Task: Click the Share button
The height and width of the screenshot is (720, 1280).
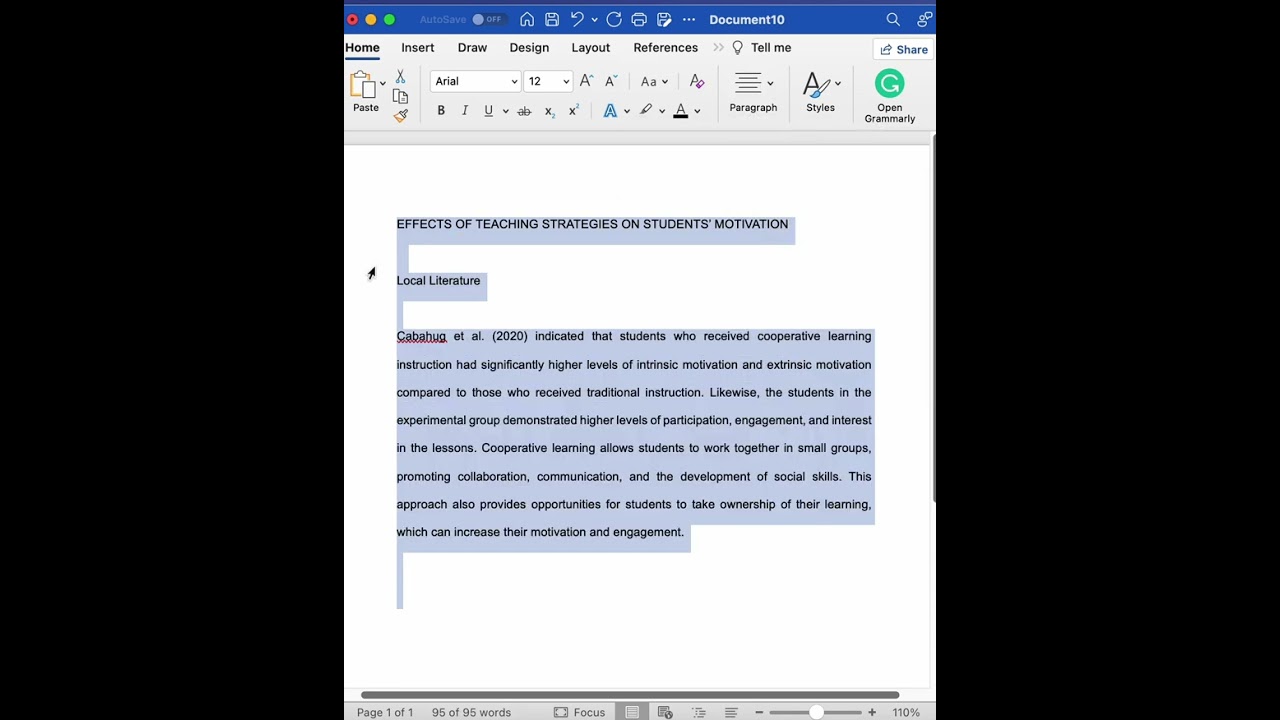Action: (904, 49)
